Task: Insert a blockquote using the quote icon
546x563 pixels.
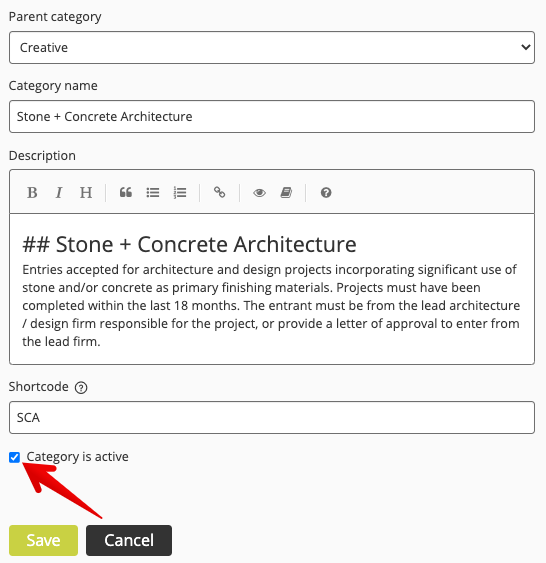Action: [126, 193]
